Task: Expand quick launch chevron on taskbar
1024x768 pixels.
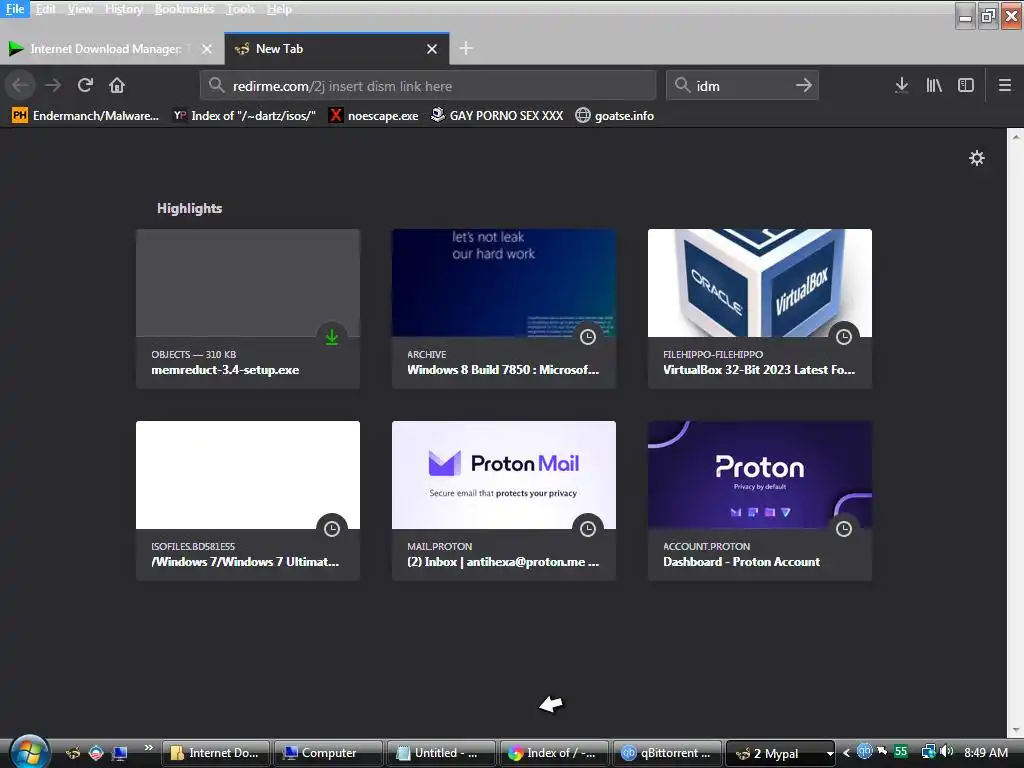Action: [x=148, y=748]
